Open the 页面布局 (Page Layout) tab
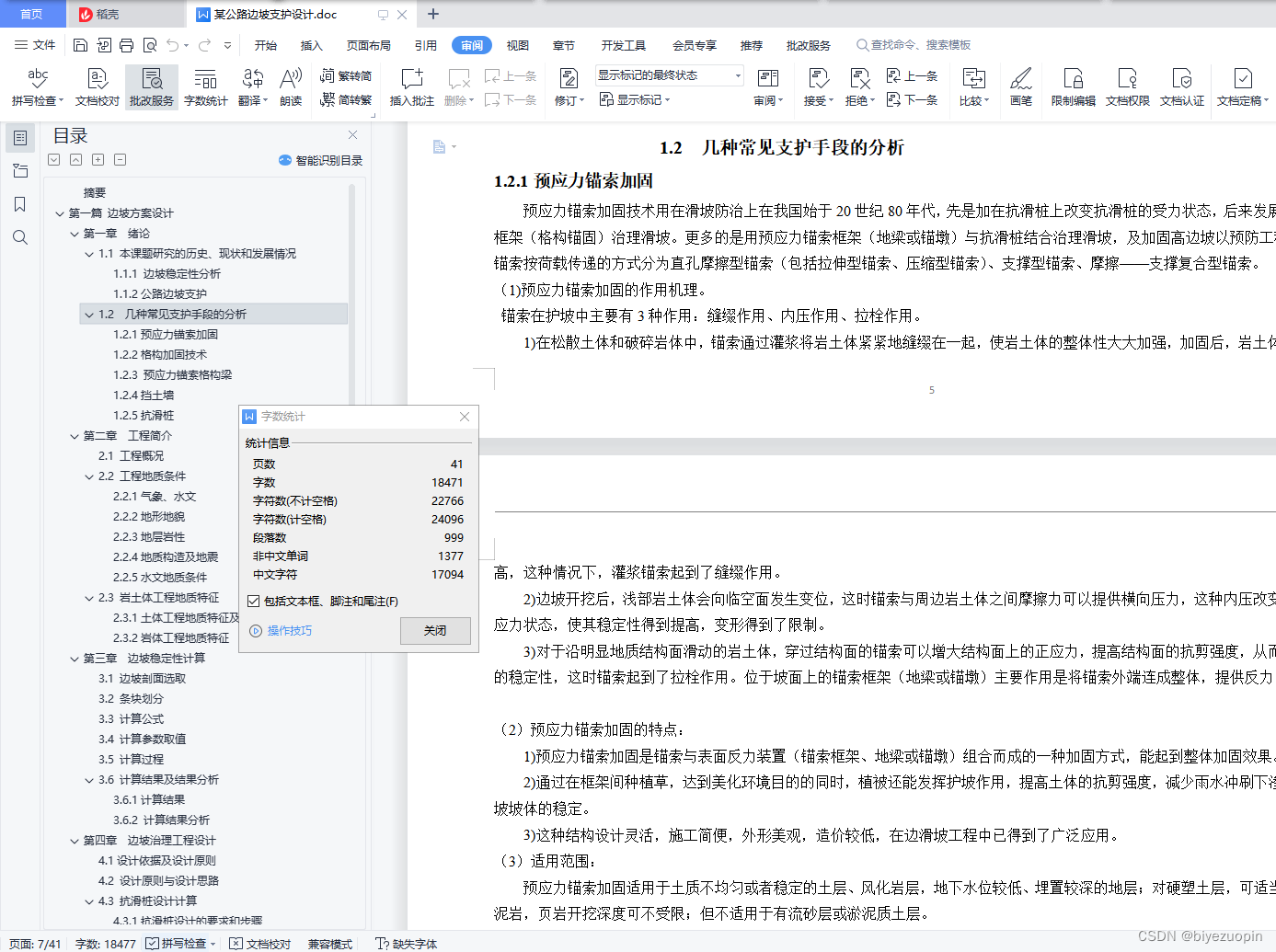This screenshot has width=1276, height=952. [369, 45]
